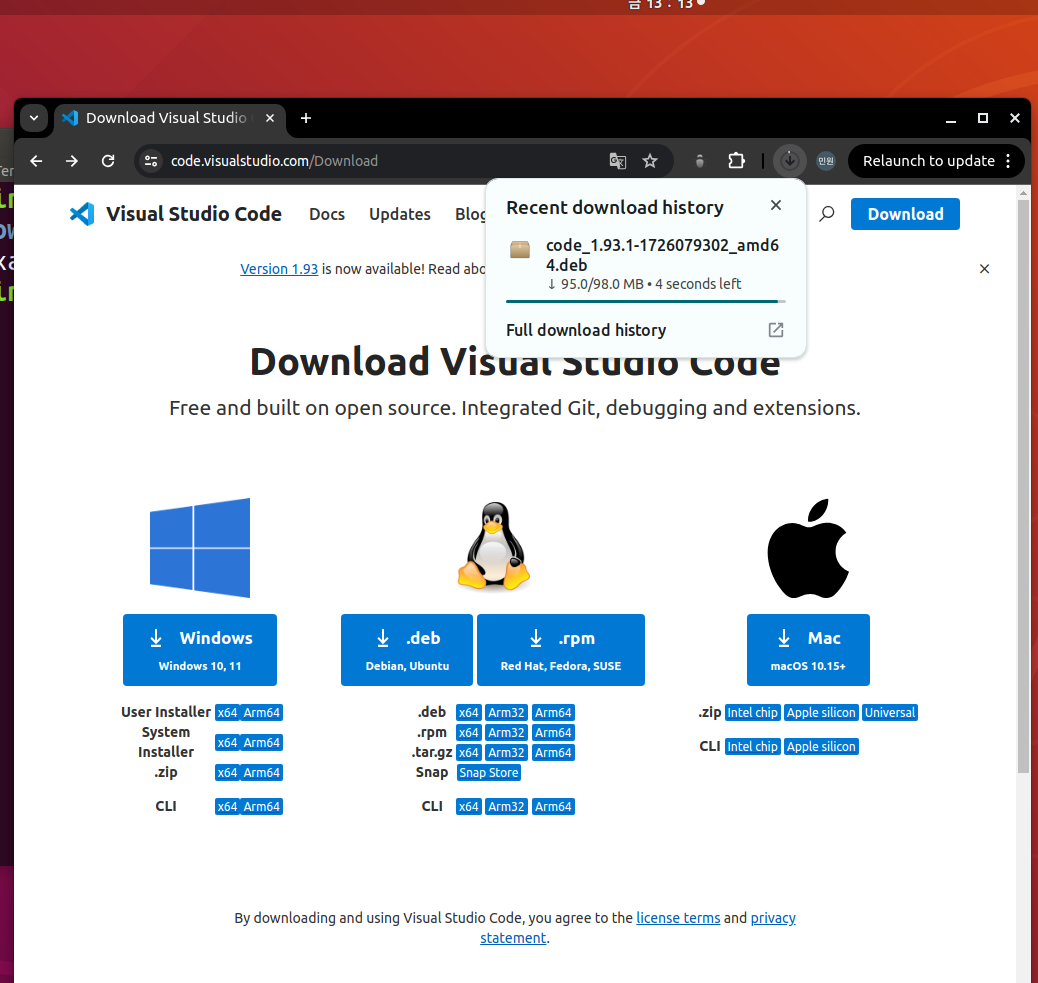Viewport: 1038px width, 983px height.
Task: Open Chrome three-dot menu
Action: coord(1008,161)
